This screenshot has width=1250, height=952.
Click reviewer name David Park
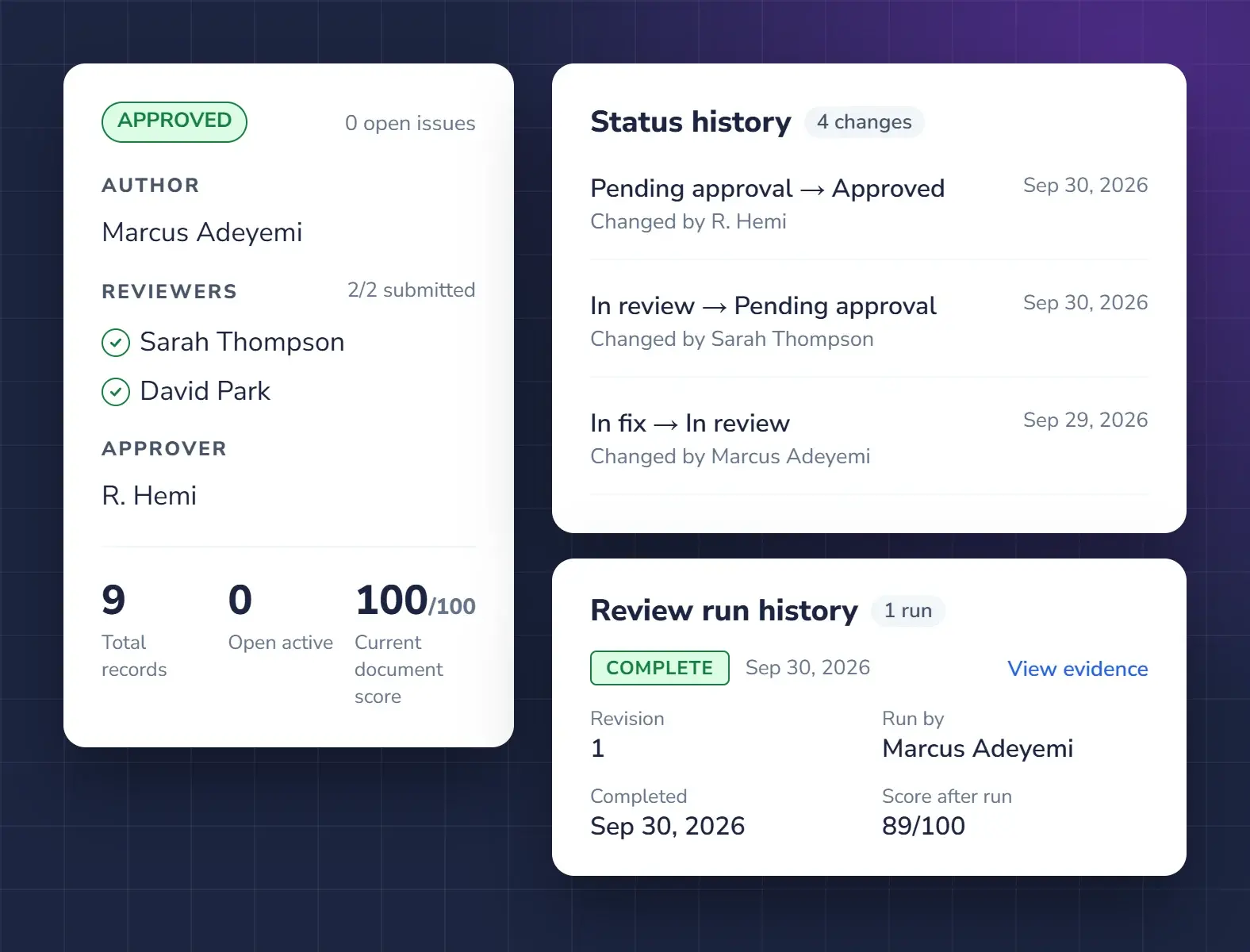(205, 391)
